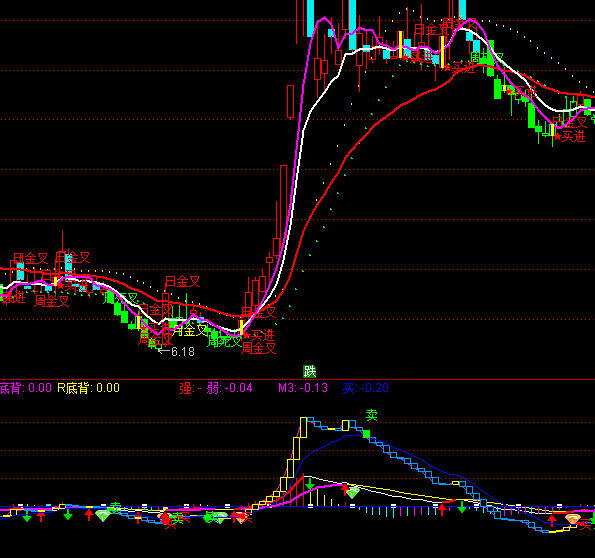The height and width of the screenshot is (558, 595).
Task: Click the tall yellow hollow box at oscillator peak
Action: (x=303, y=427)
